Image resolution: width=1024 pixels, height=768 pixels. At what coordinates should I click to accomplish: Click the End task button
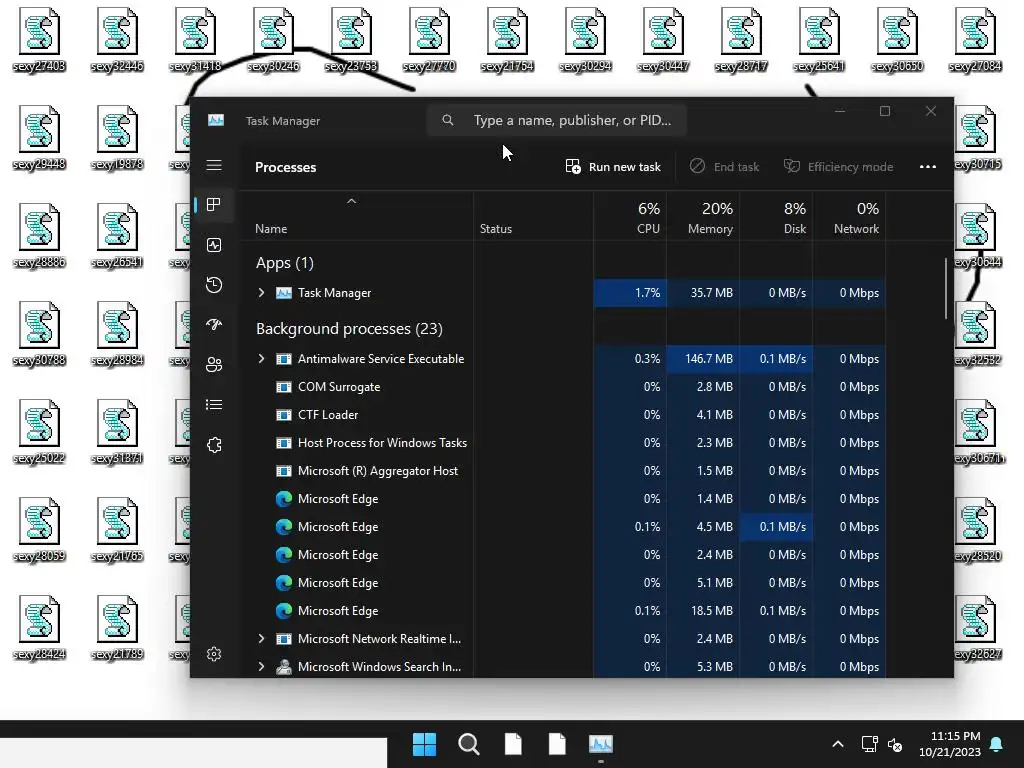coord(724,167)
